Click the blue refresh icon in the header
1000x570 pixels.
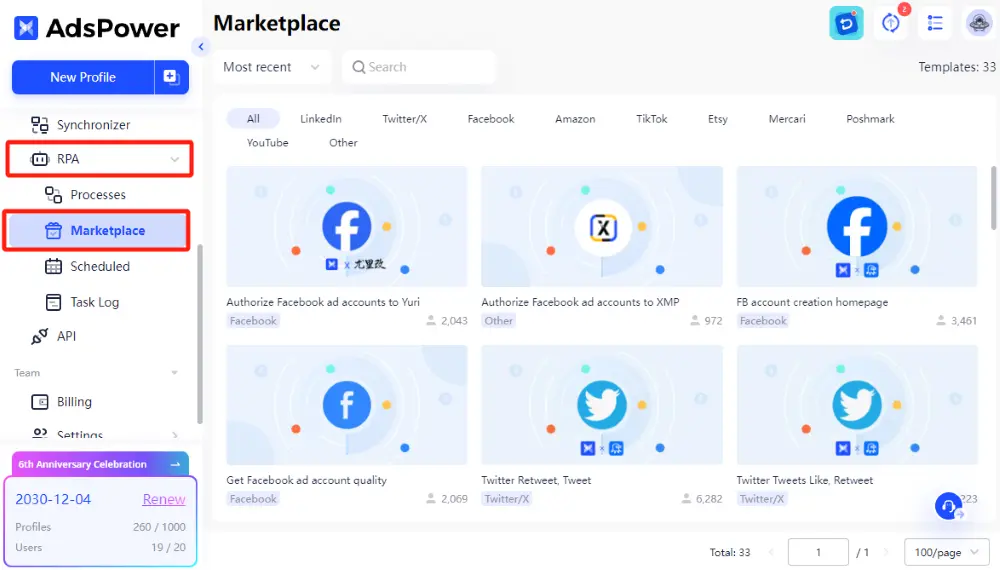pyautogui.click(x=846, y=24)
